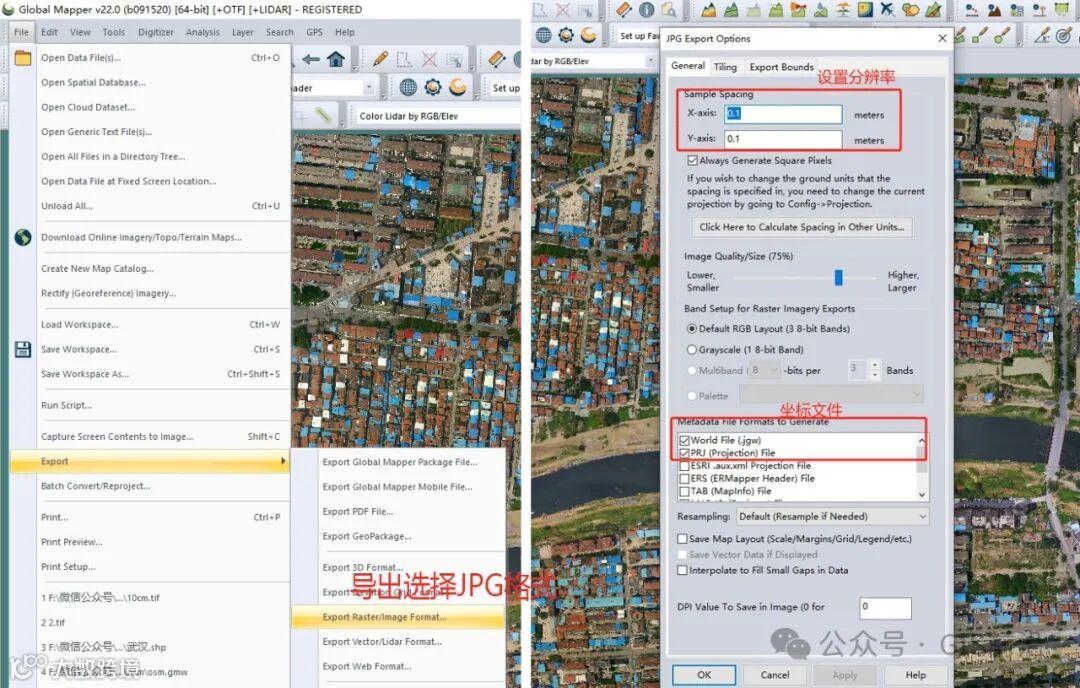The image size is (1080, 688).
Task: Open the File menu
Action: click(x=21, y=32)
